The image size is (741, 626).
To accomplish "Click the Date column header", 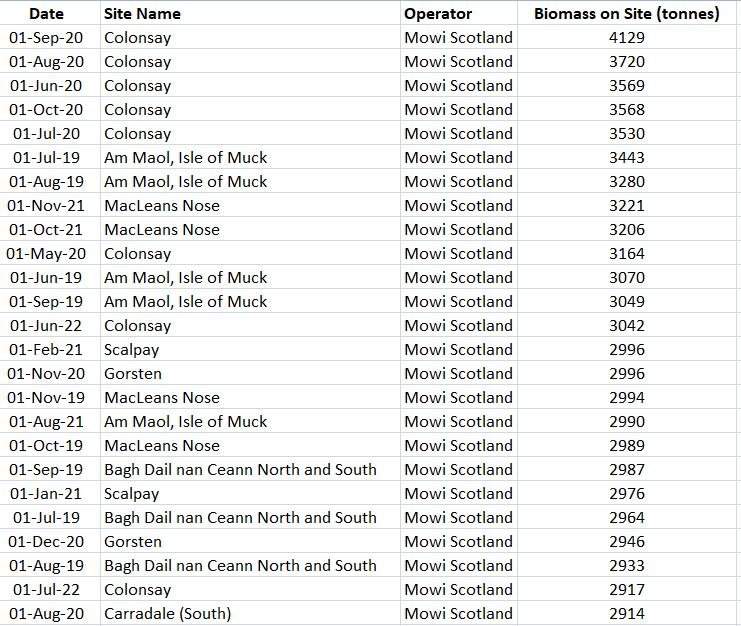I will [46, 14].
